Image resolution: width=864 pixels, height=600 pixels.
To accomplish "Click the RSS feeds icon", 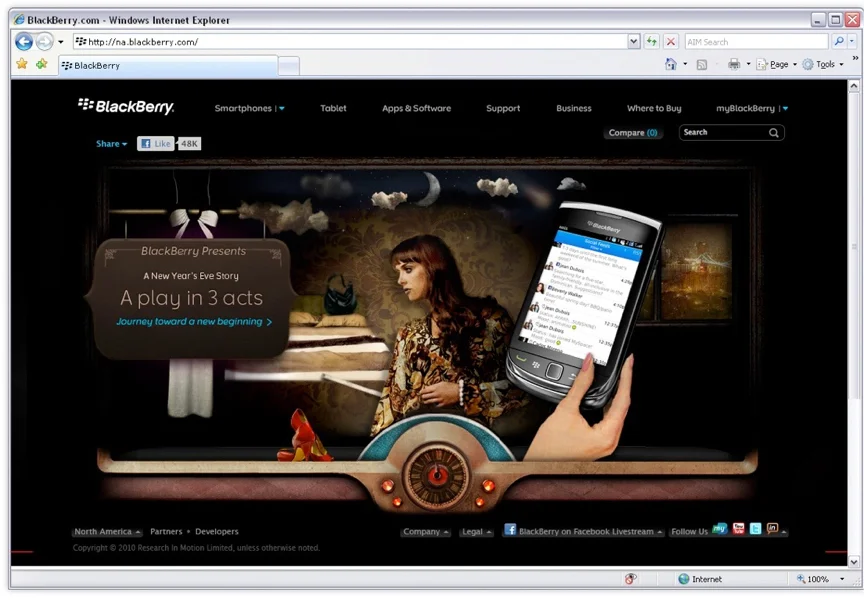I will pyautogui.click(x=701, y=64).
